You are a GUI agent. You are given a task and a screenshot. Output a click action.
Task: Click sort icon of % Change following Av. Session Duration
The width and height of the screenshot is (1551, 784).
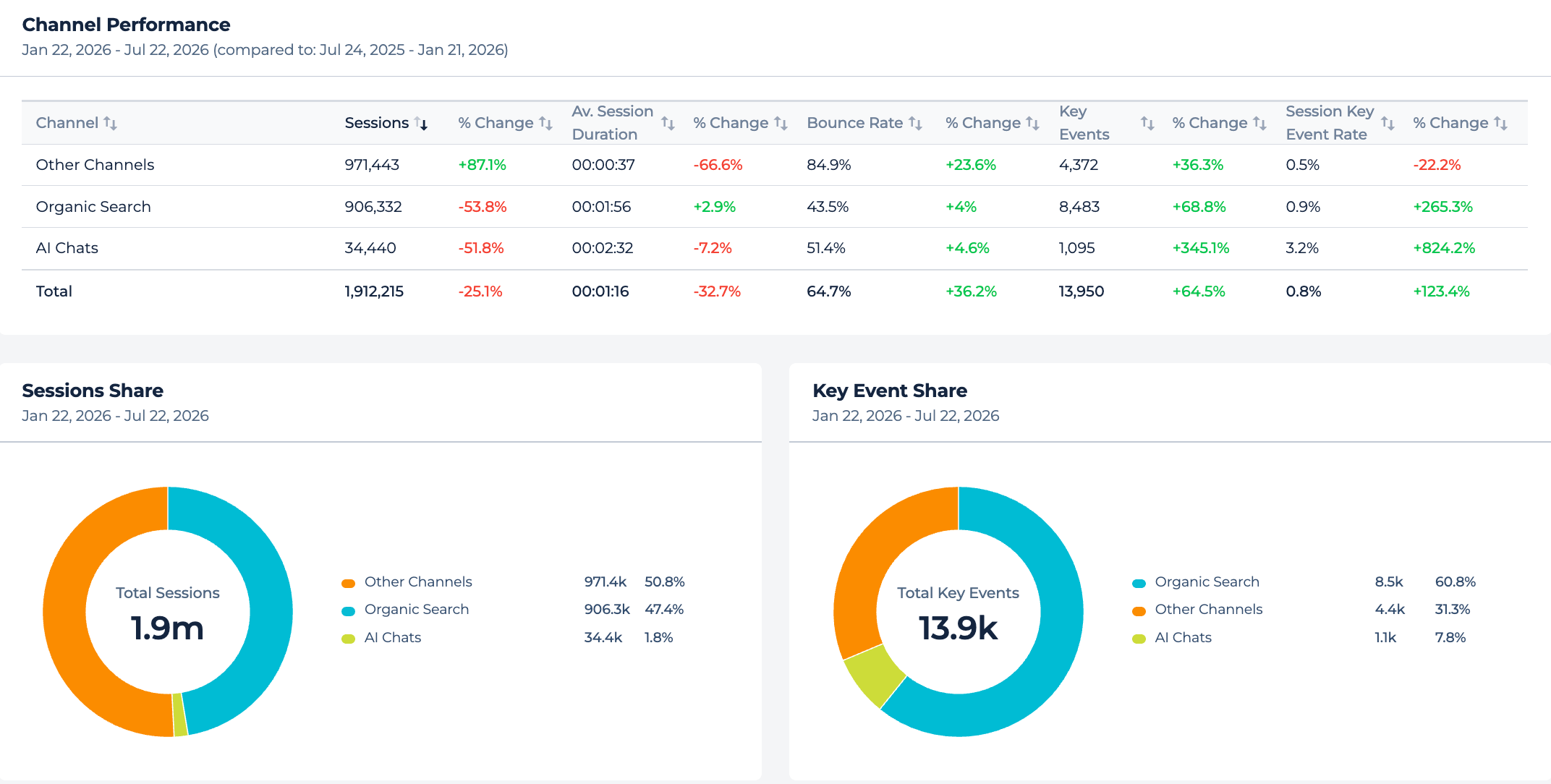[x=781, y=124]
